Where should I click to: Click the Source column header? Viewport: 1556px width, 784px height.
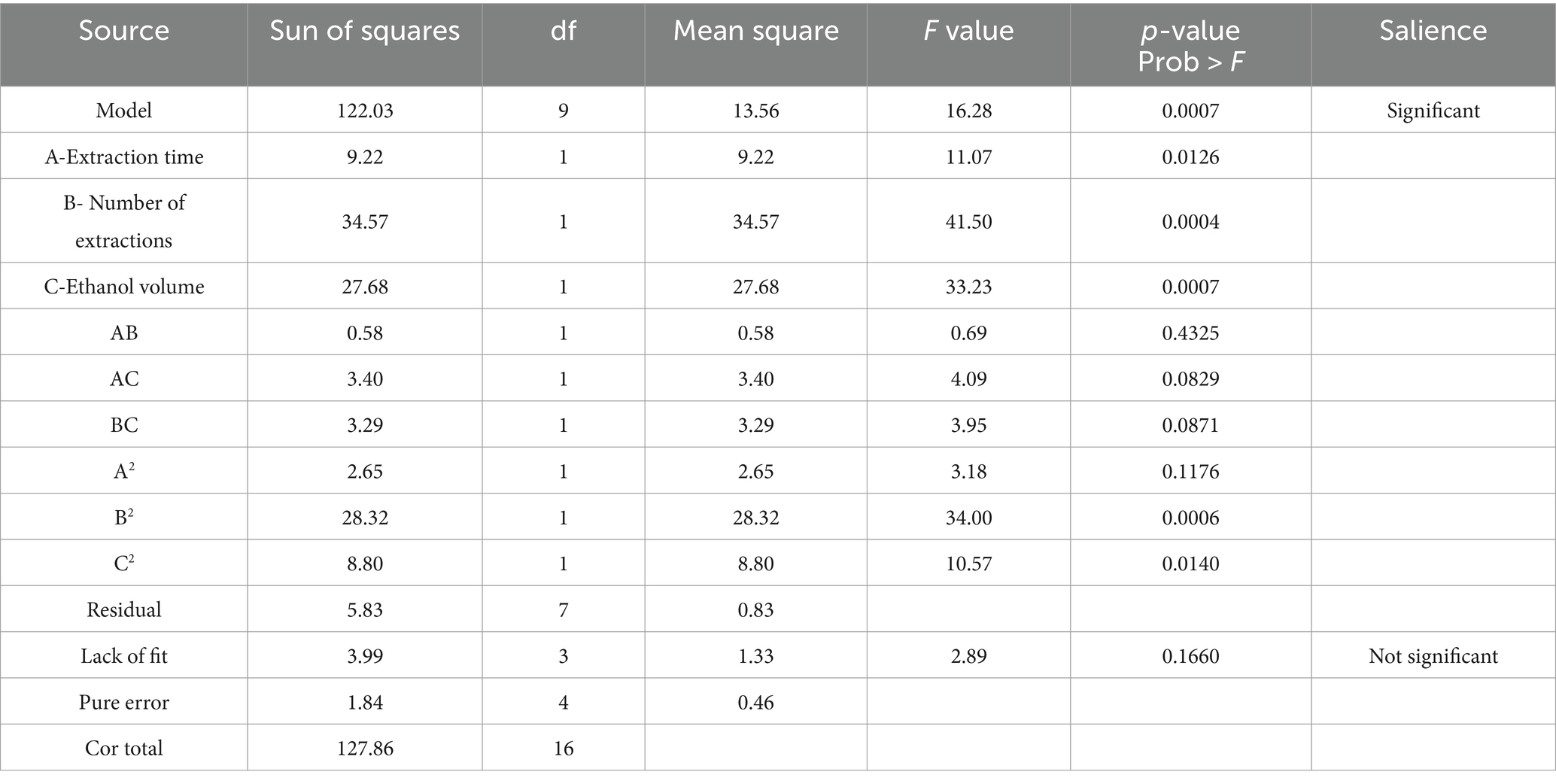click(x=124, y=31)
